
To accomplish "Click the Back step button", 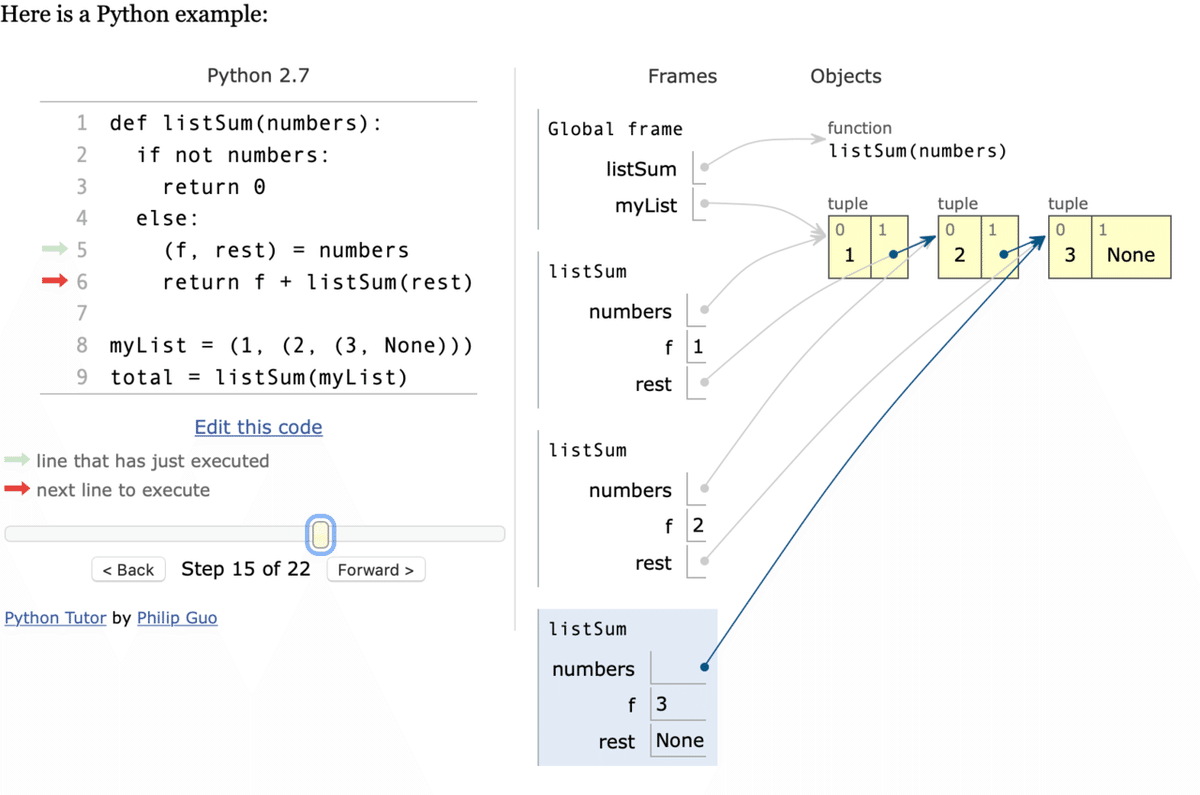I will click(x=129, y=570).
